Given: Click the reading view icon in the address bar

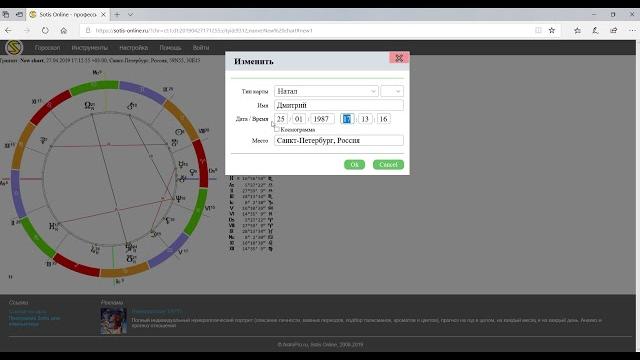Looking at the screenshot, I should (x=538, y=30).
